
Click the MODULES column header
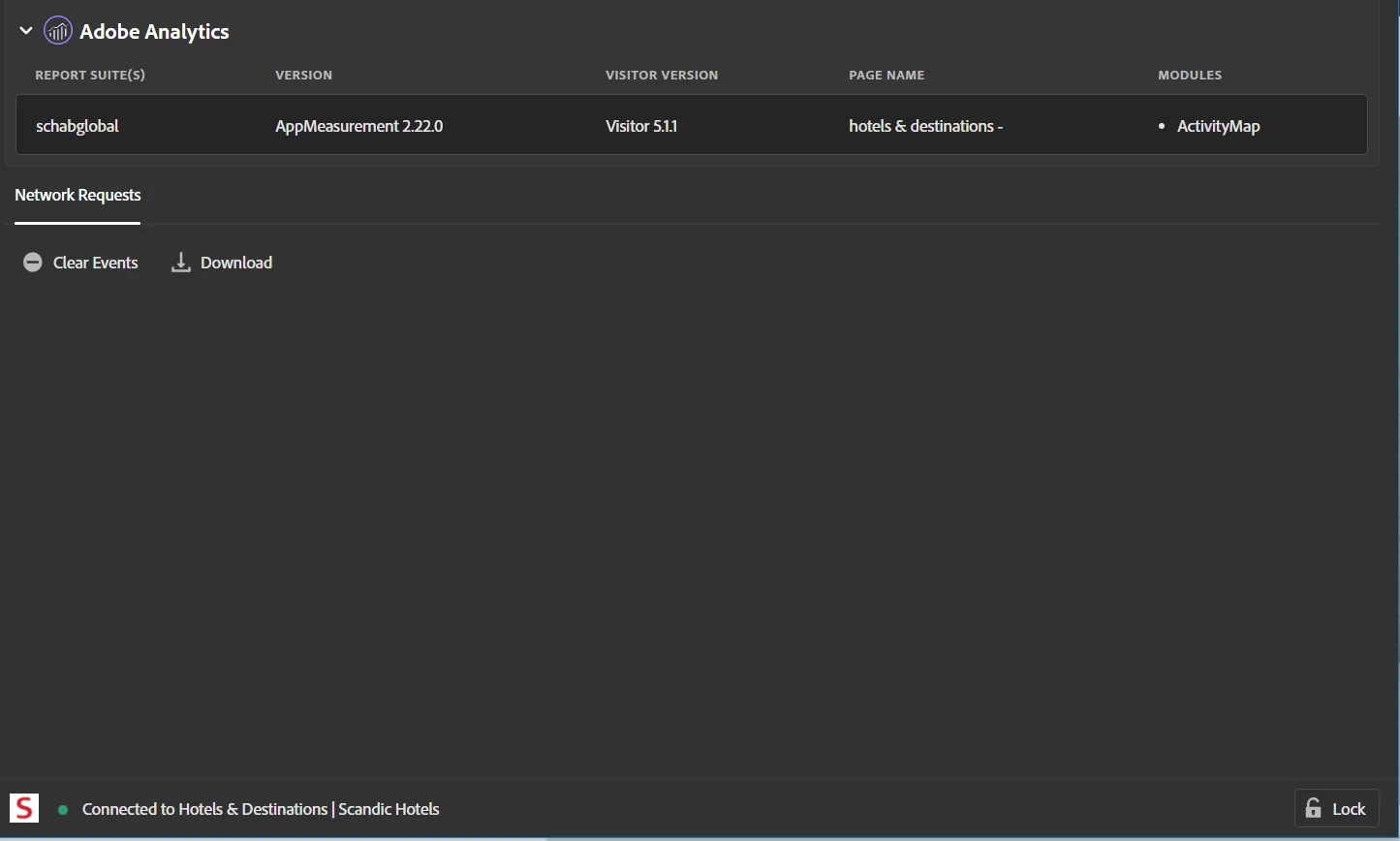[1190, 75]
